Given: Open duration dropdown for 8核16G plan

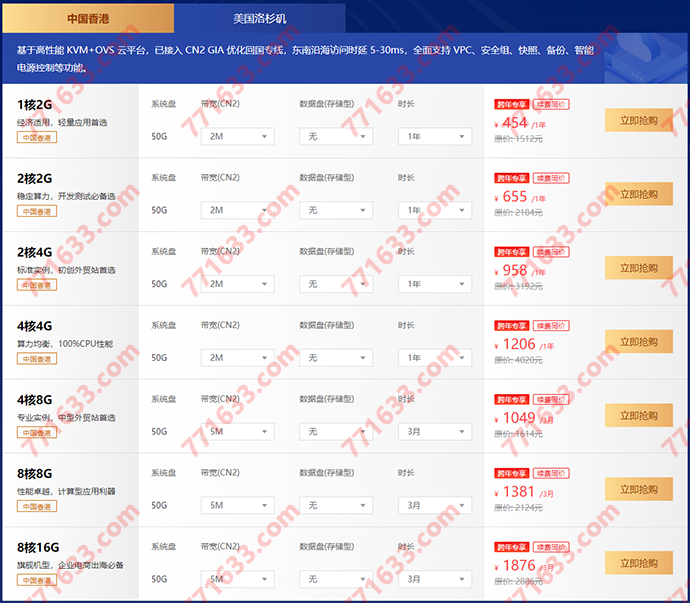Looking at the screenshot, I should tap(435, 579).
